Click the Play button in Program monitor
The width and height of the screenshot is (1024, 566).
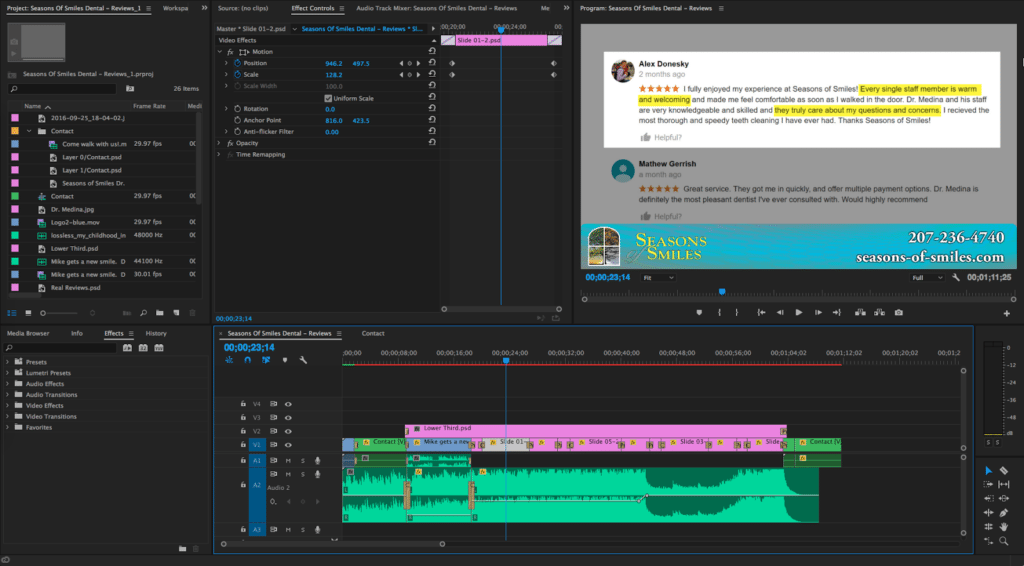tap(799, 313)
